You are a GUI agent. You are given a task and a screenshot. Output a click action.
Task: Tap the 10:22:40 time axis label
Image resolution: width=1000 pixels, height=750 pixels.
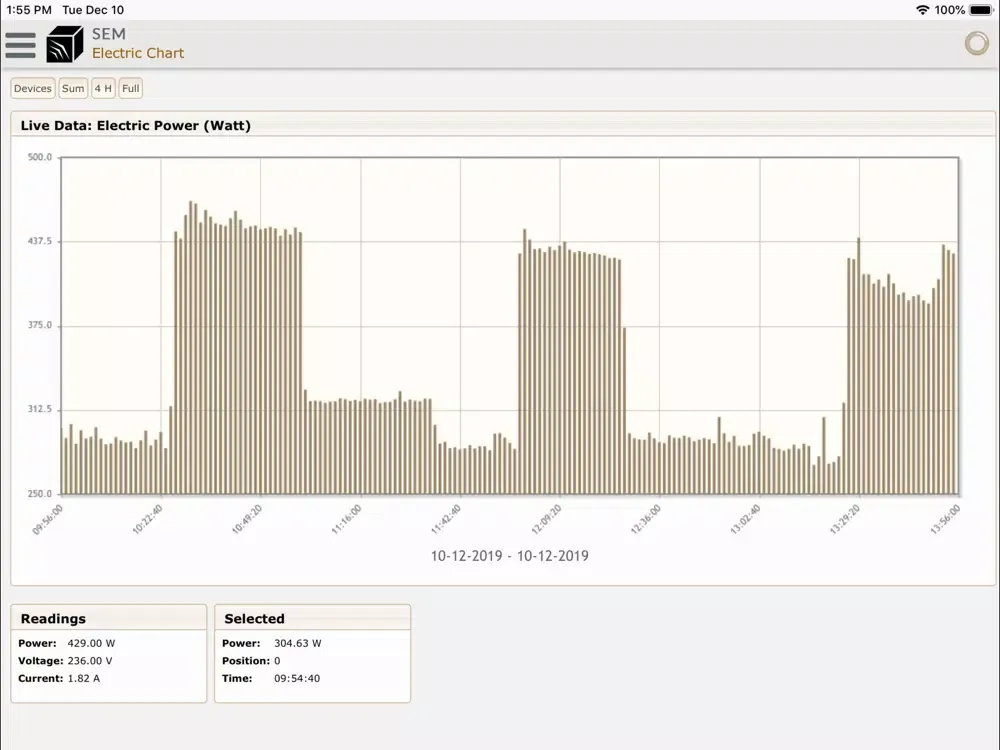[x=148, y=519]
